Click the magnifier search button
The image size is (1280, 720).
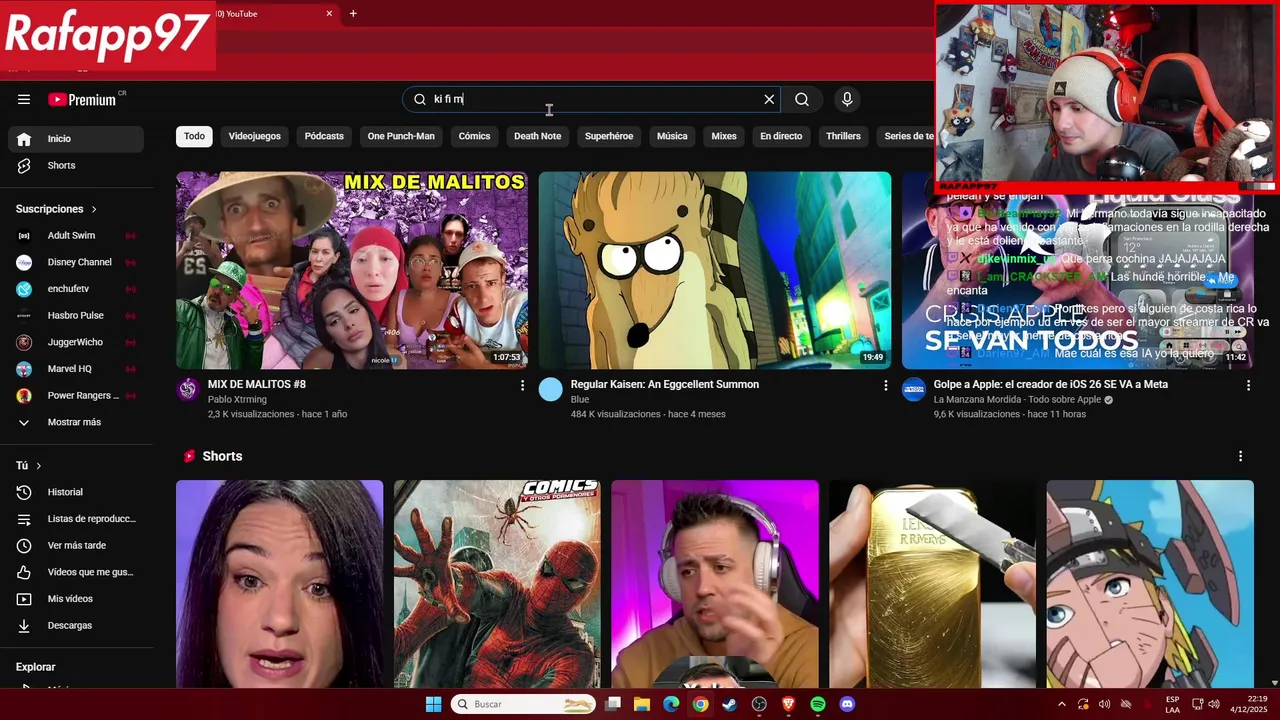pos(802,99)
